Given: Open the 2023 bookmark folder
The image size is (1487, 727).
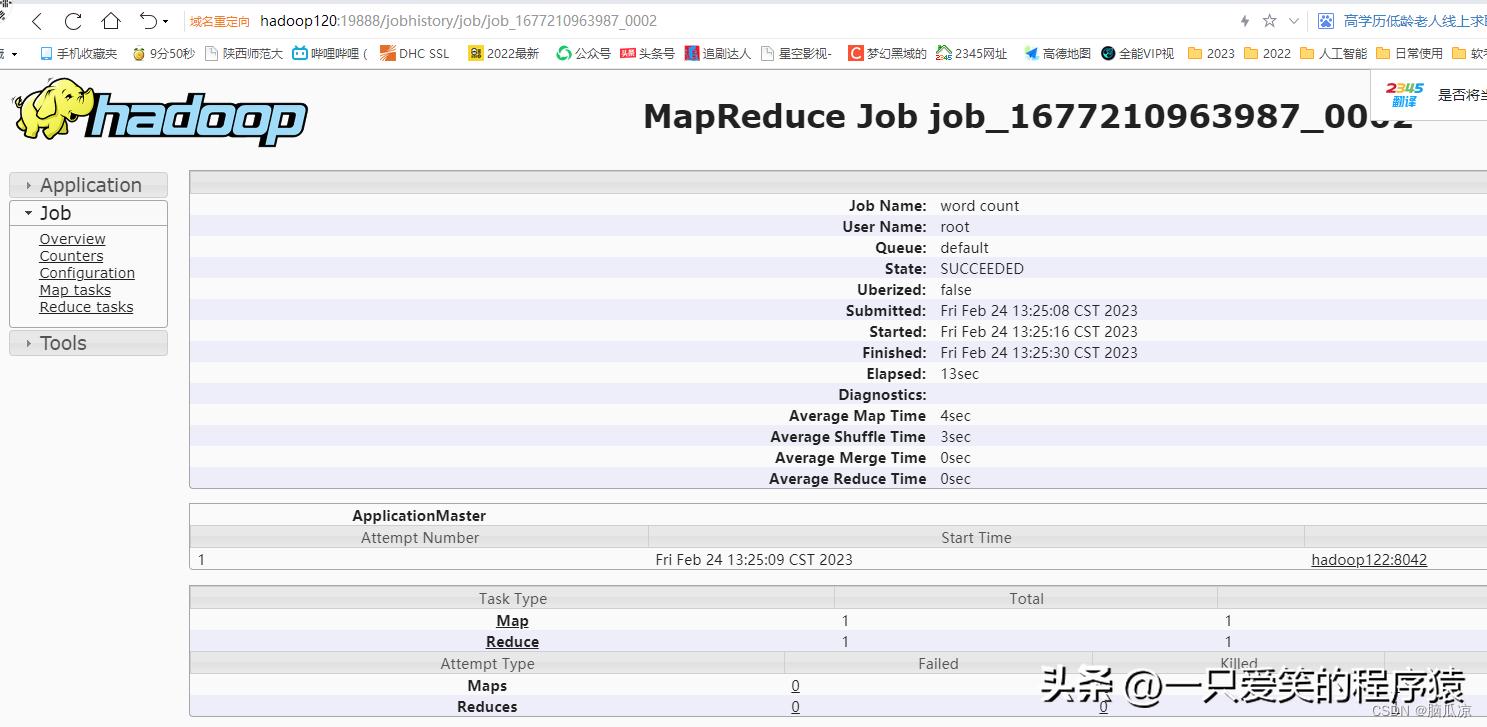Looking at the screenshot, I should 1211,53.
